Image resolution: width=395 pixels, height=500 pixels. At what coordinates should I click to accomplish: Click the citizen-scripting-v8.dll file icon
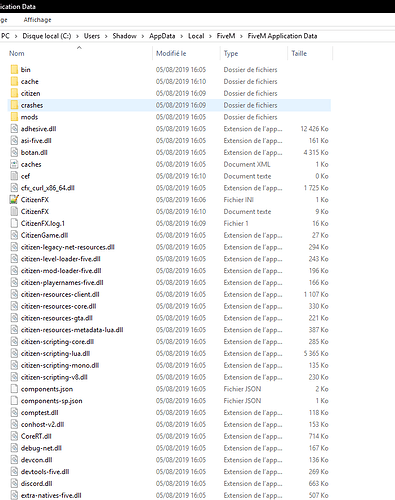pos(14,377)
